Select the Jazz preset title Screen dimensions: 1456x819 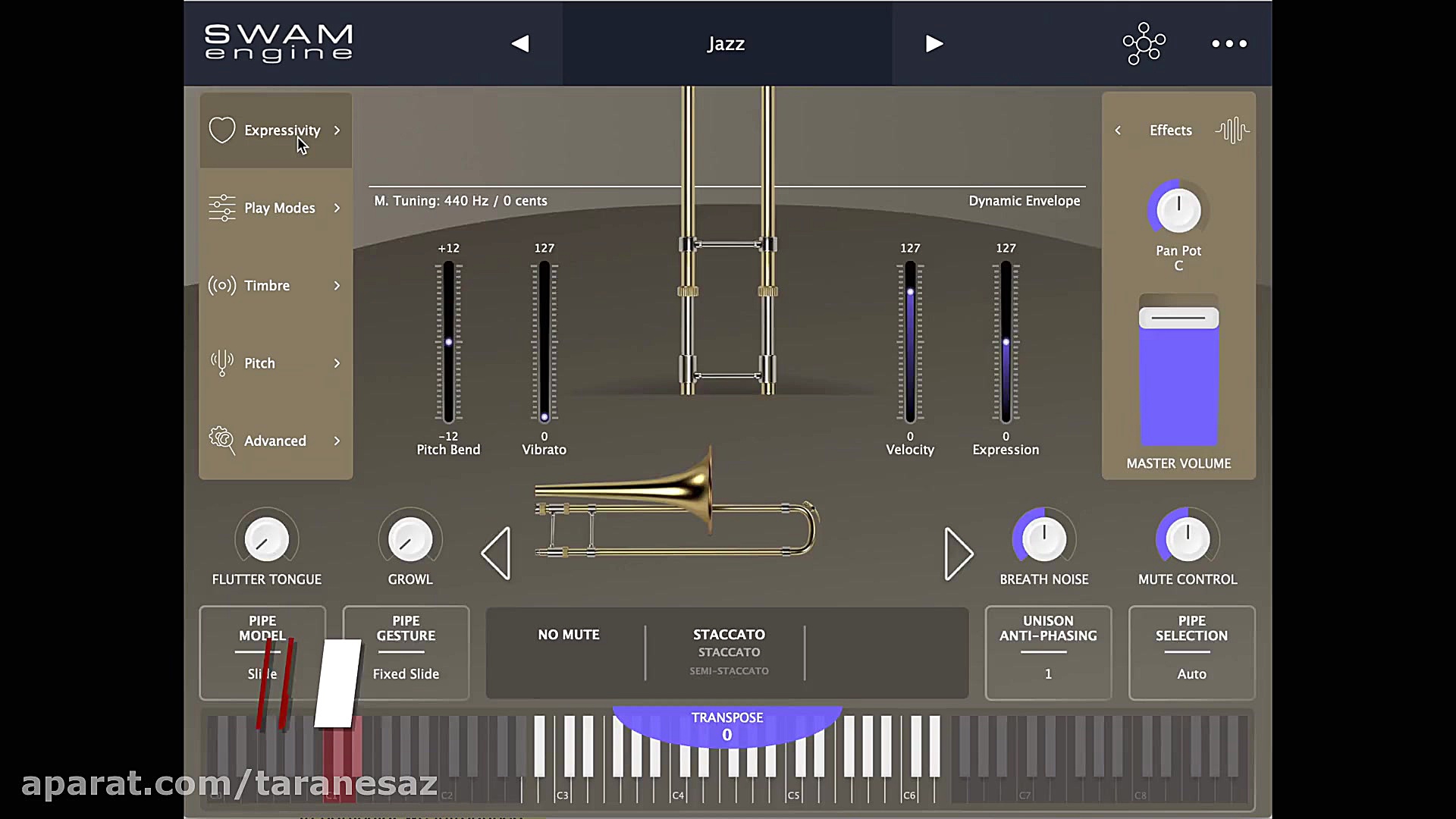tap(725, 43)
